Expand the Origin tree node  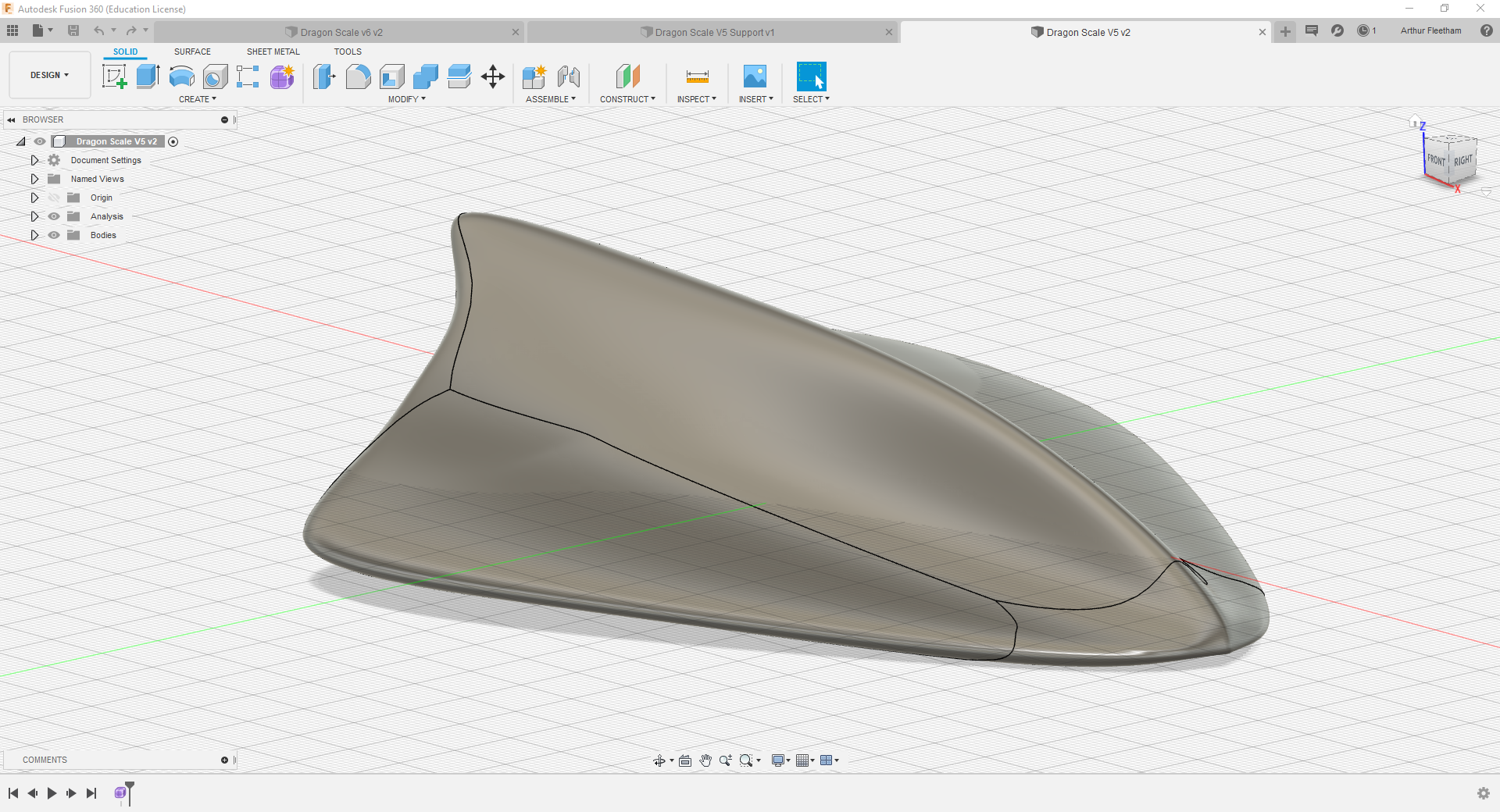pos(34,198)
